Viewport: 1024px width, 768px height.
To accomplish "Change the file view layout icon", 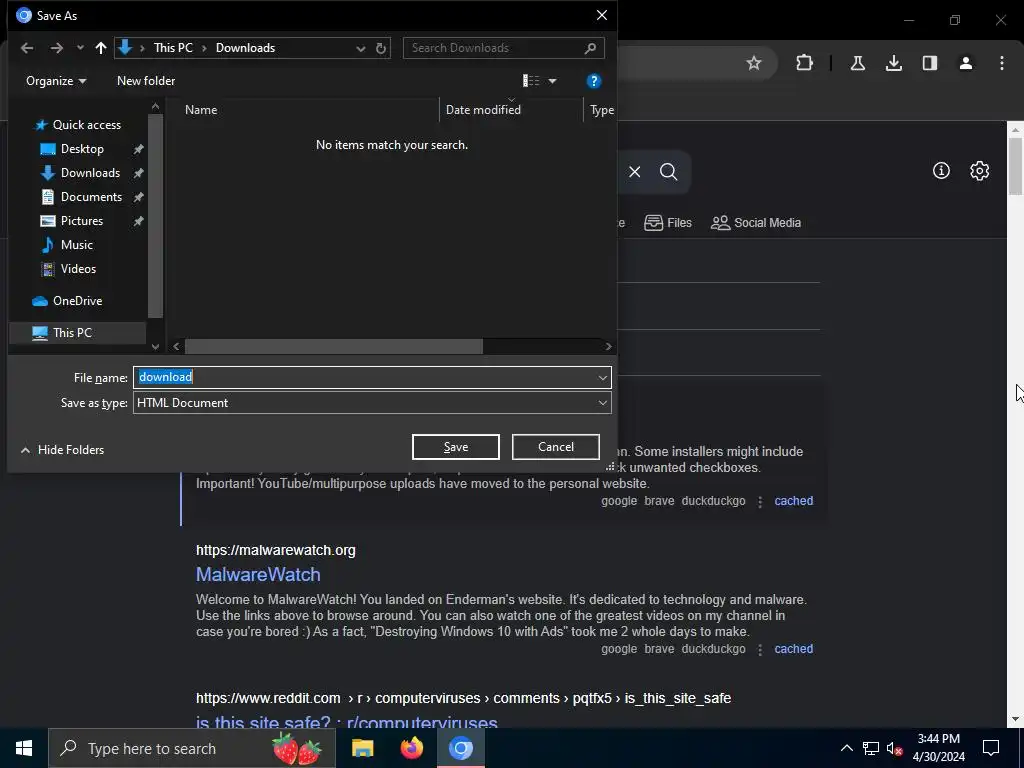I will click(x=531, y=81).
